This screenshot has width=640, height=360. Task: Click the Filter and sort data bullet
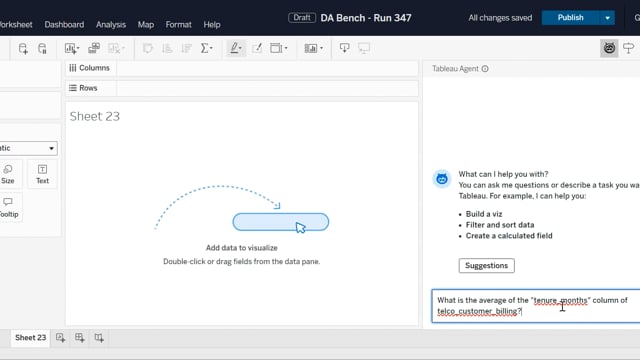pos(500,225)
